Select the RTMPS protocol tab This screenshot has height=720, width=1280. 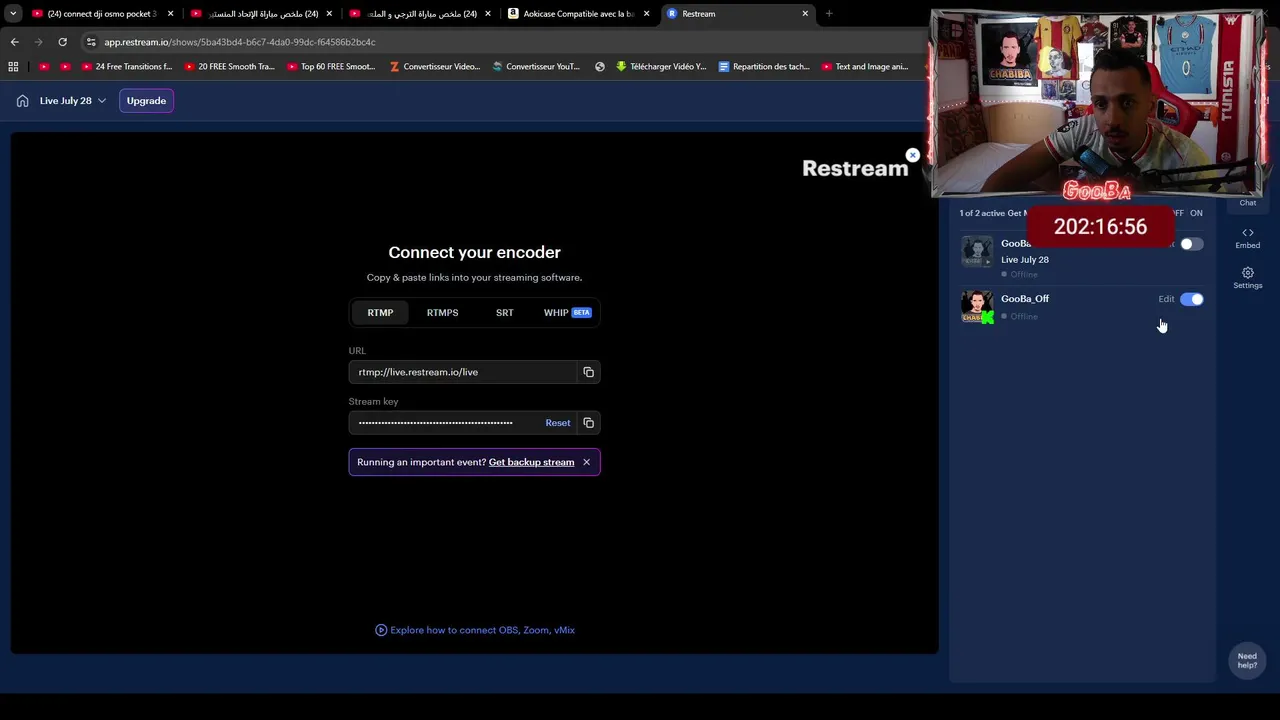point(442,313)
